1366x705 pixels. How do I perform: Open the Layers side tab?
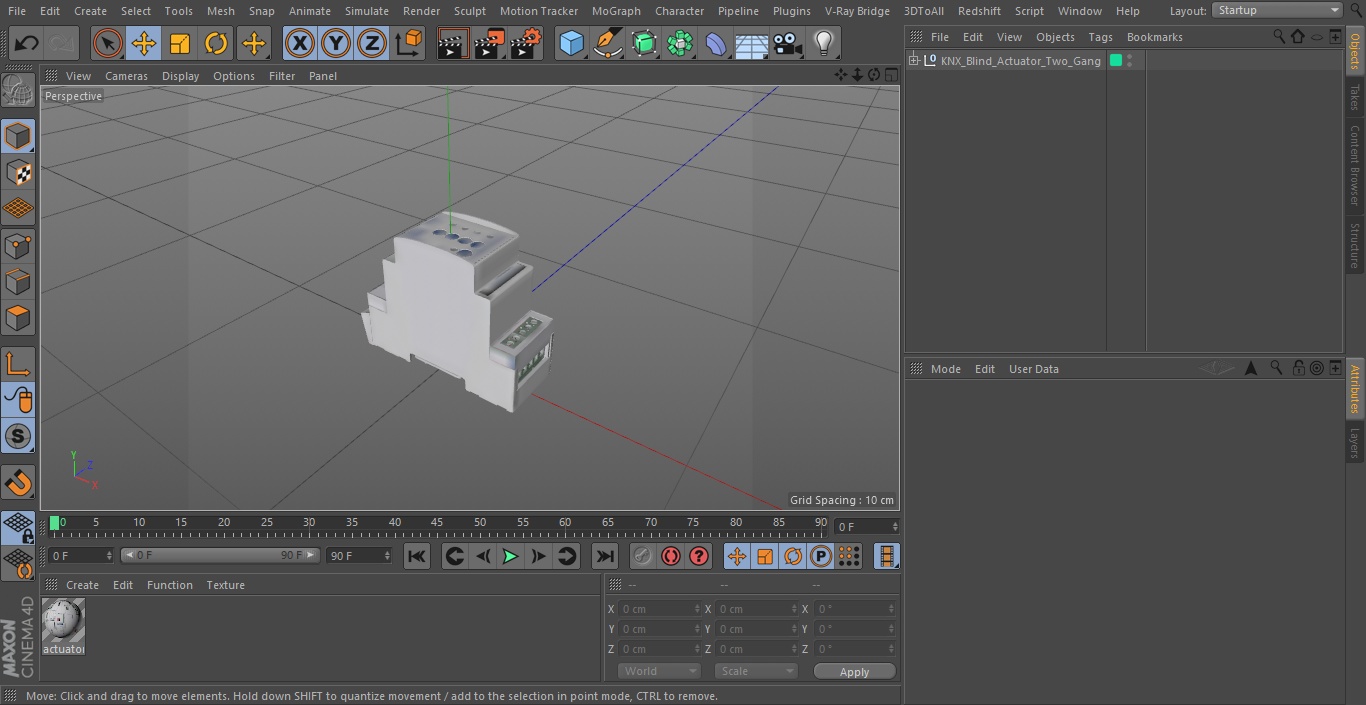[x=1355, y=443]
